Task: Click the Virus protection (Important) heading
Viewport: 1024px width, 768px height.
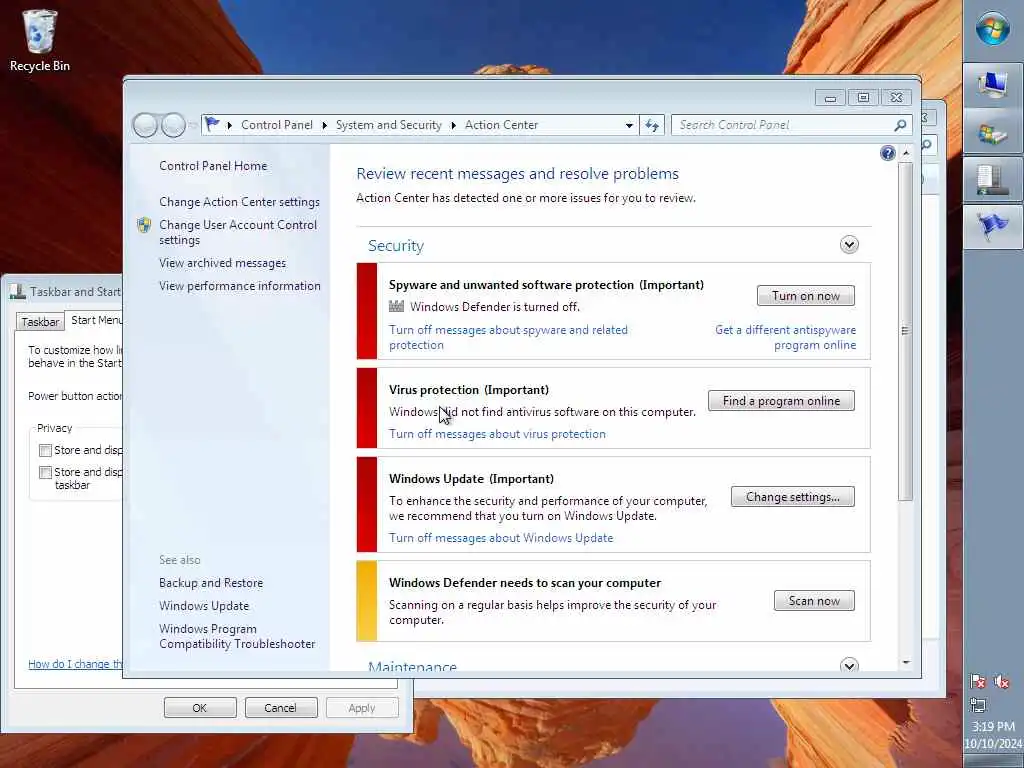Action: tap(469, 390)
